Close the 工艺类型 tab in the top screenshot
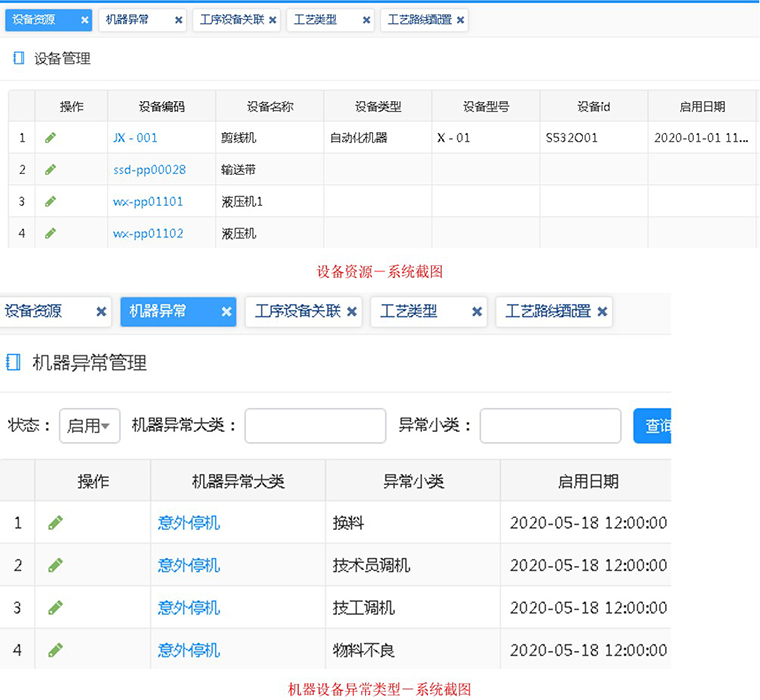This screenshot has height=700, width=760. 366,20
